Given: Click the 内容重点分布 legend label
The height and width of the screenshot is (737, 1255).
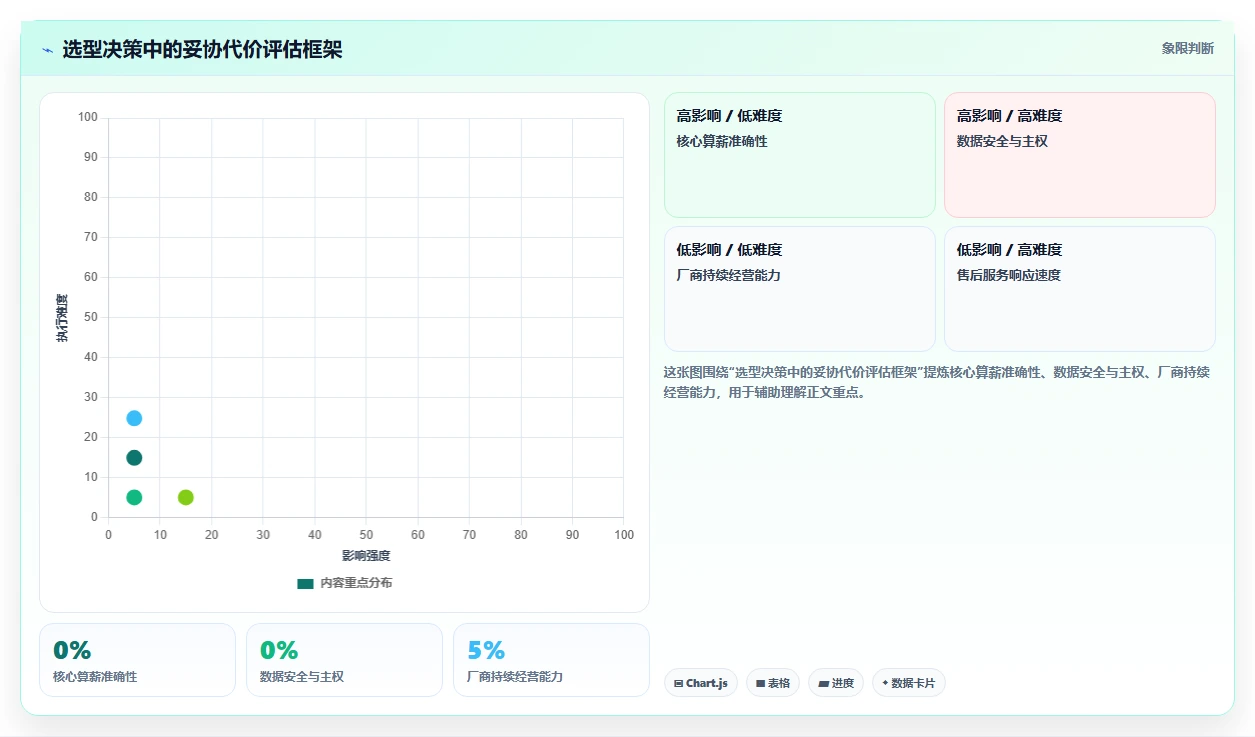Looking at the screenshot, I should [x=356, y=583].
